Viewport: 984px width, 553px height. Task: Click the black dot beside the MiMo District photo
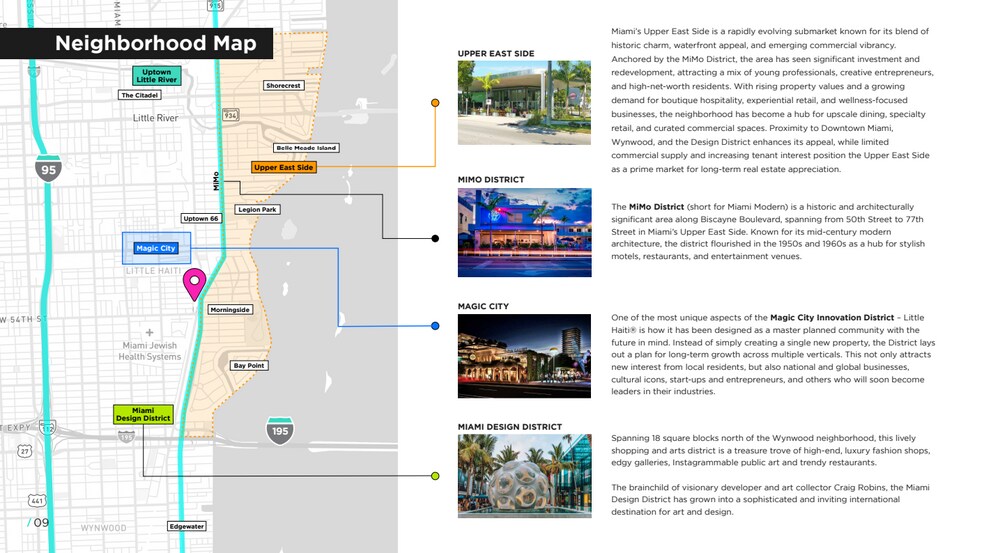coord(435,239)
